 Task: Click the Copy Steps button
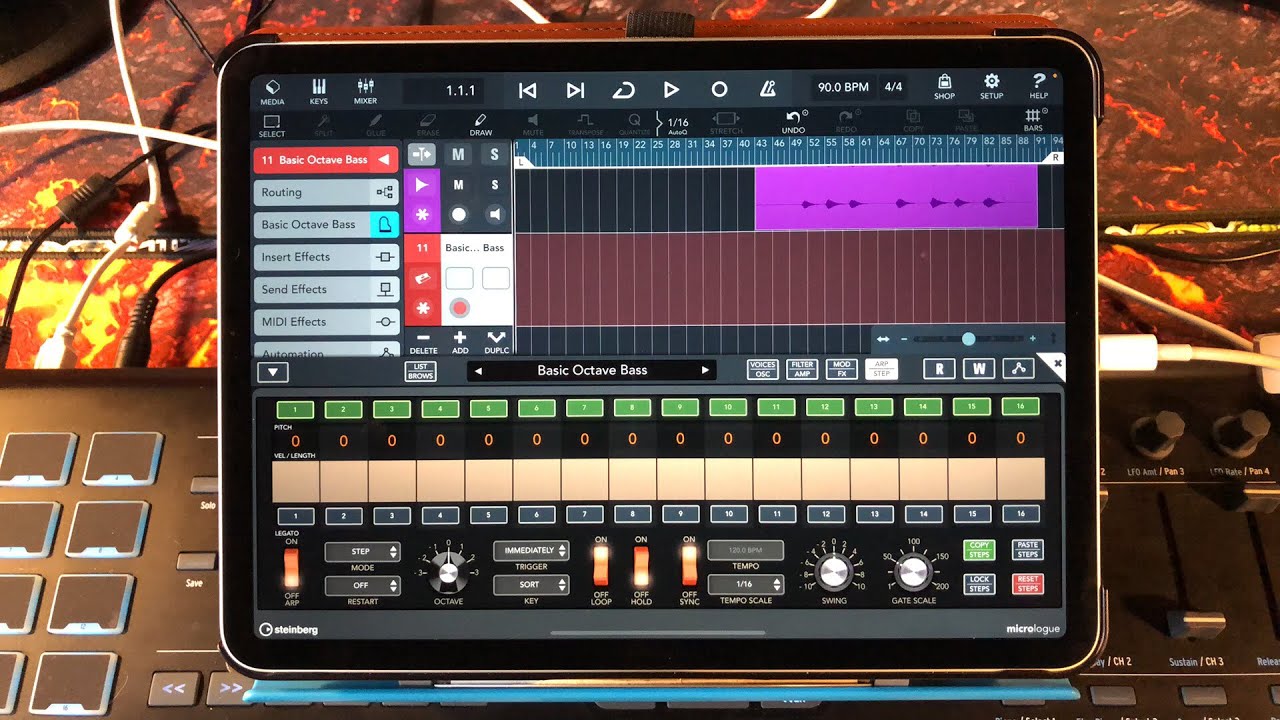click(x=979, y=550)
